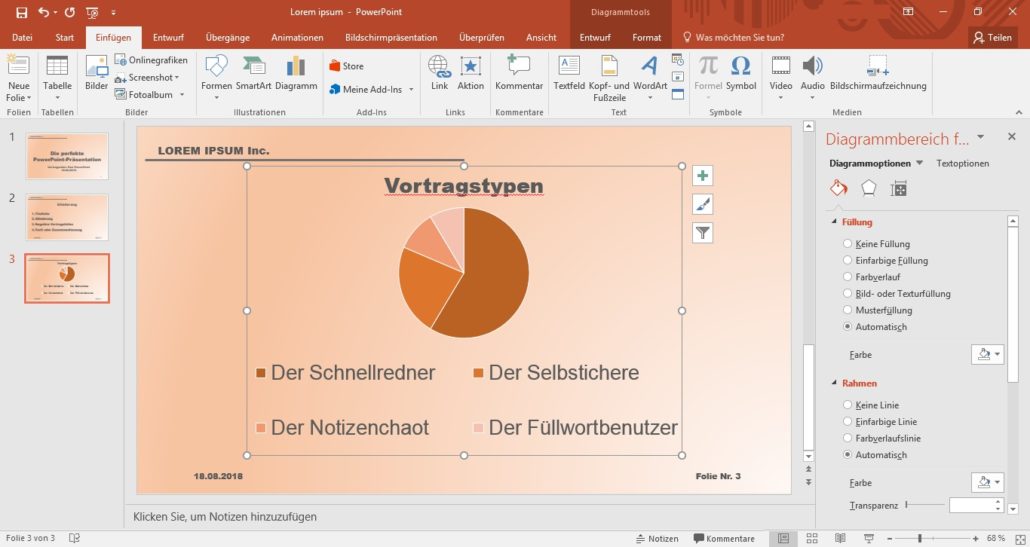The width and height of the screenshot is (1030, 547).
Task: Open Größe und Eigenschaften icon in pane
Action: pyautogui.click(x=899, y=189)
